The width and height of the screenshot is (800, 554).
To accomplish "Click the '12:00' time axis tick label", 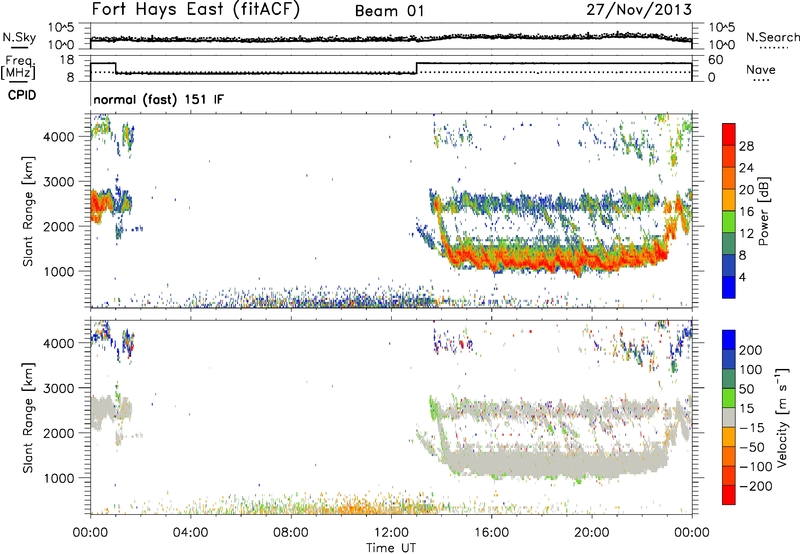I will point(391,533).
